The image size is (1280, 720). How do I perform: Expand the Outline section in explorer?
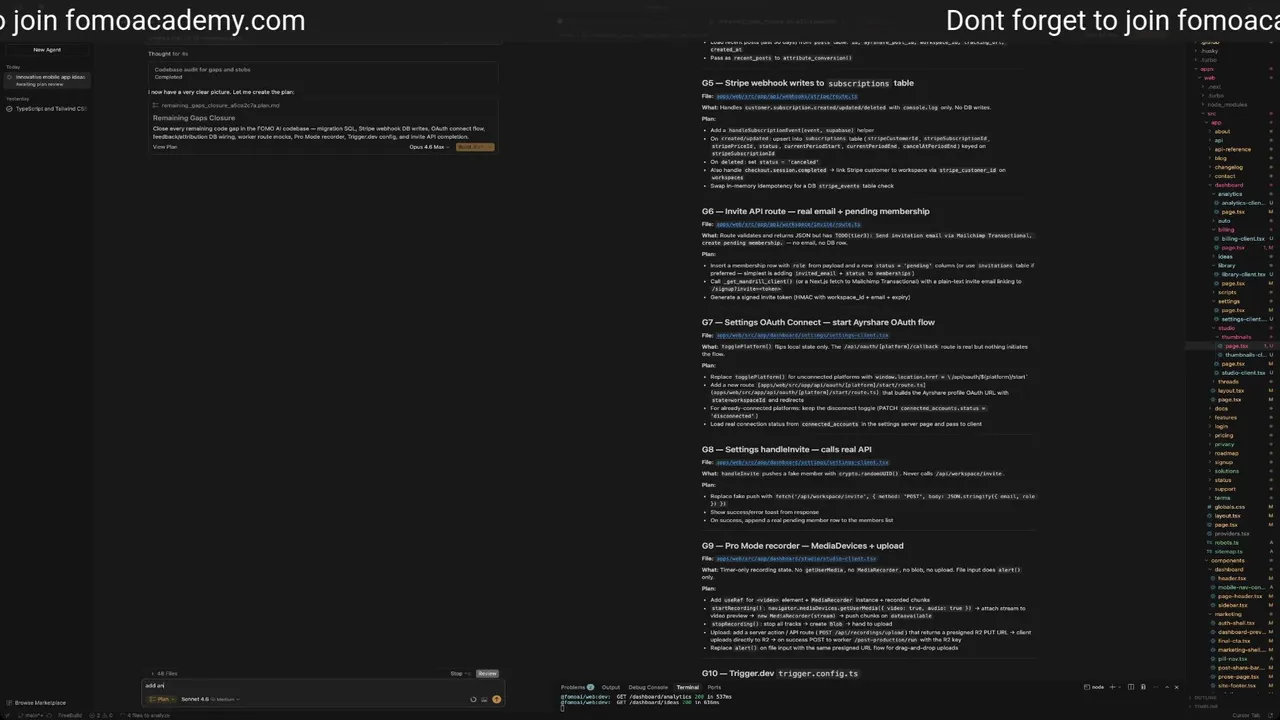[x=1205, y=697]
